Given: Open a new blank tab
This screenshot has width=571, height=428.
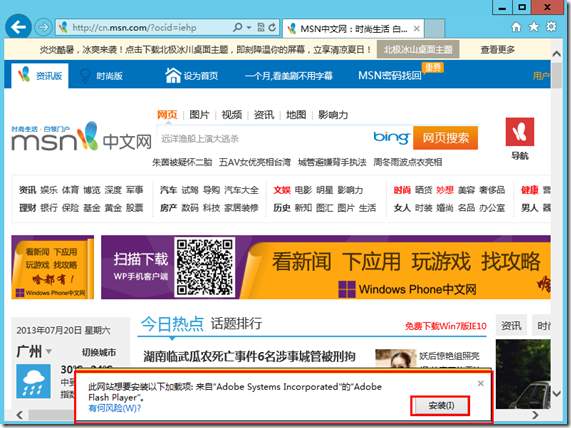Looking at the screenshot, I should [x=434, y=28].
